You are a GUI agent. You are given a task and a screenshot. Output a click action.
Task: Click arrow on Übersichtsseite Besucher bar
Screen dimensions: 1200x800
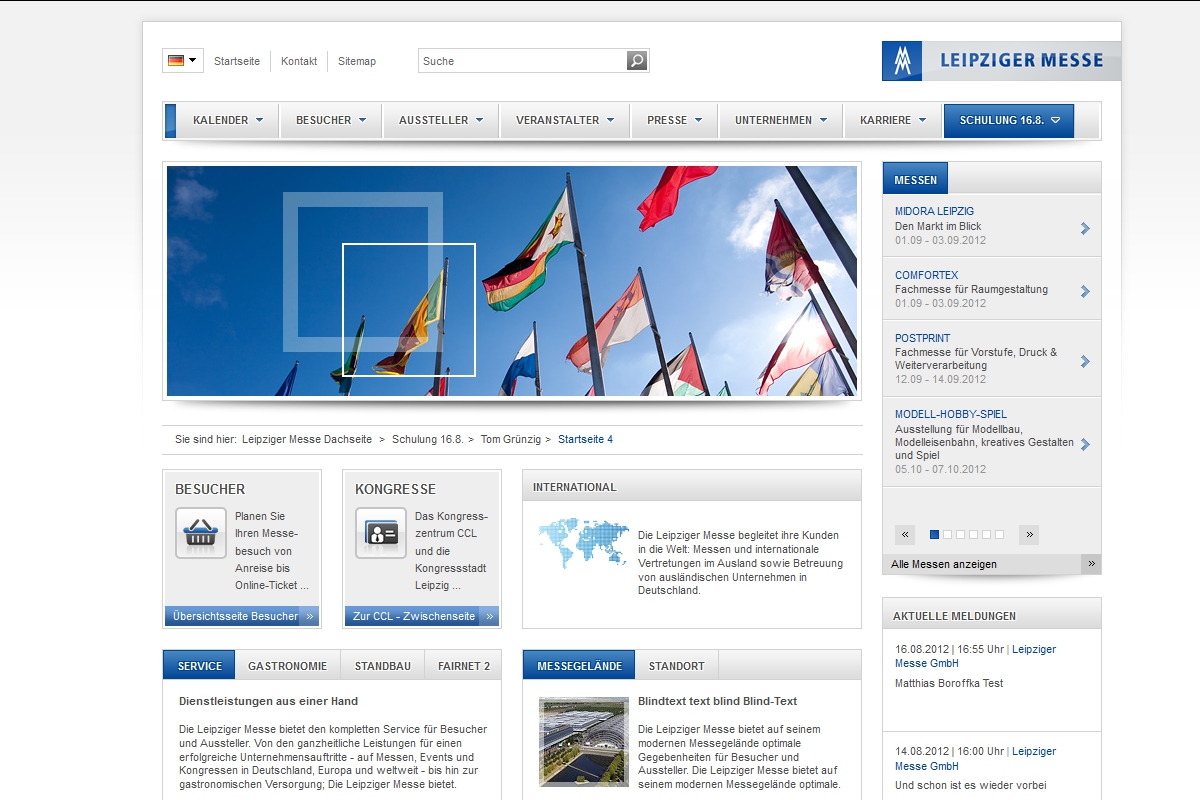tap(310, 616)
